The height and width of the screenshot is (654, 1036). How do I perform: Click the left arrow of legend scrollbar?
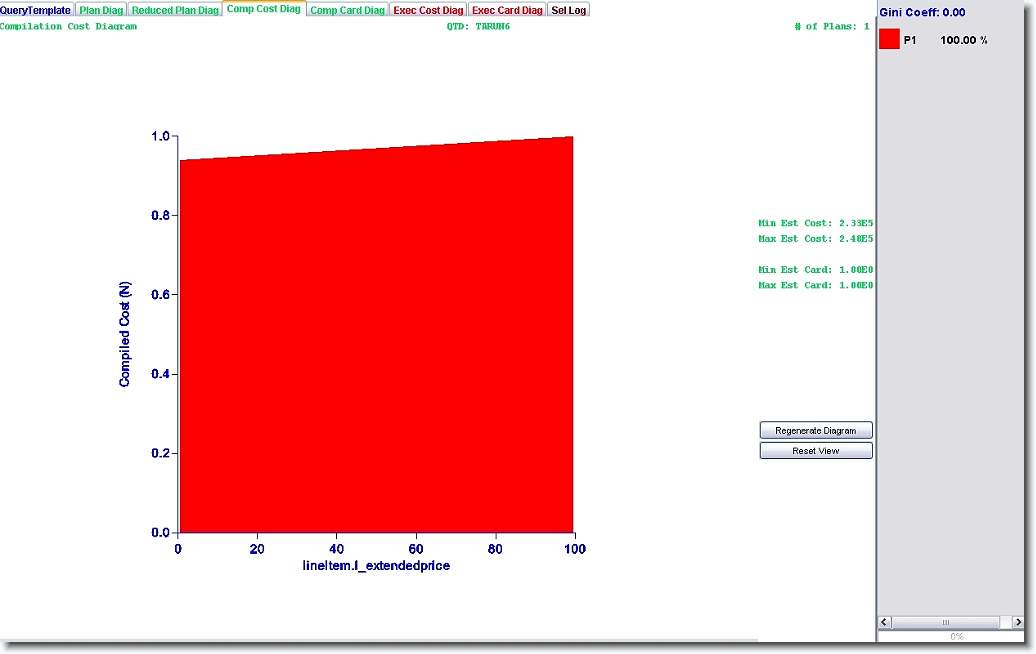pos(886,622)
